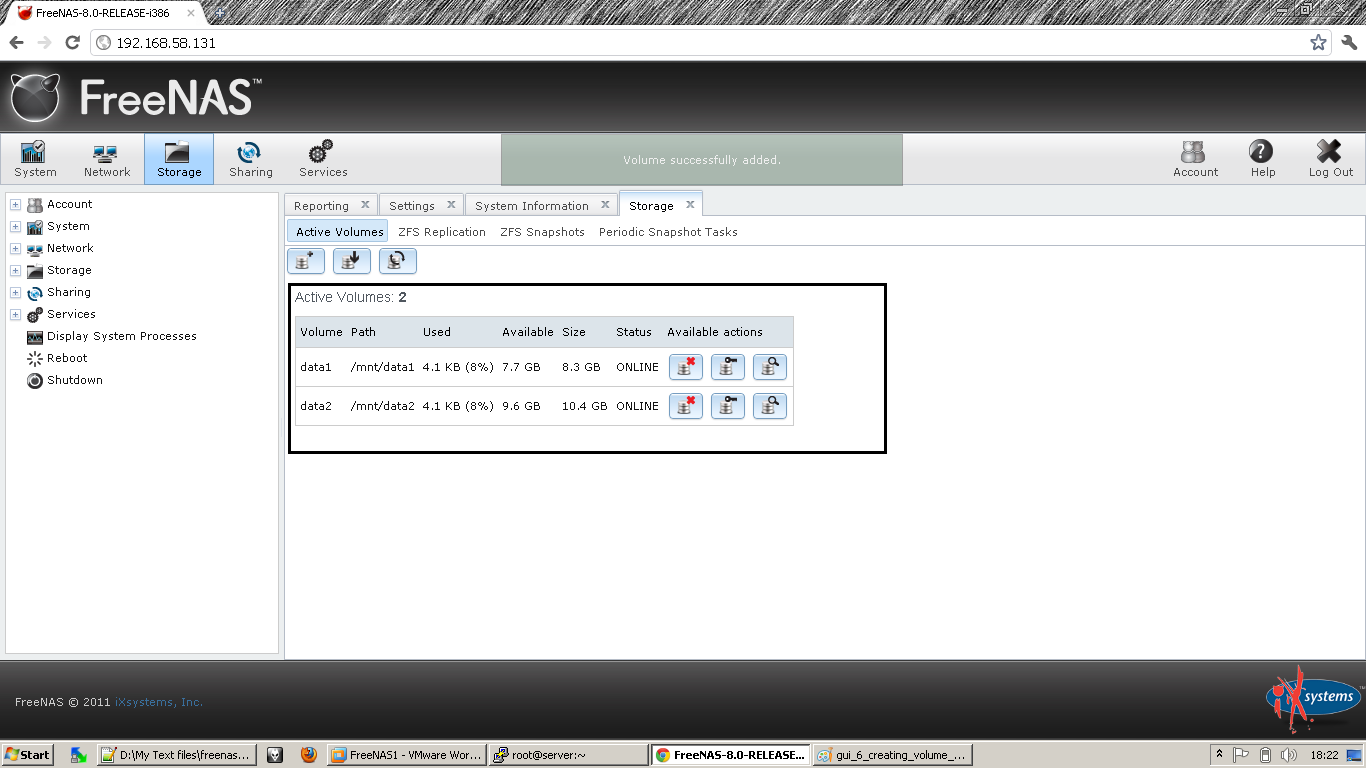The width and height of the screenshot is (1366, 768).
Task: View disks for the data1 volume
Action: coord(770,367)
